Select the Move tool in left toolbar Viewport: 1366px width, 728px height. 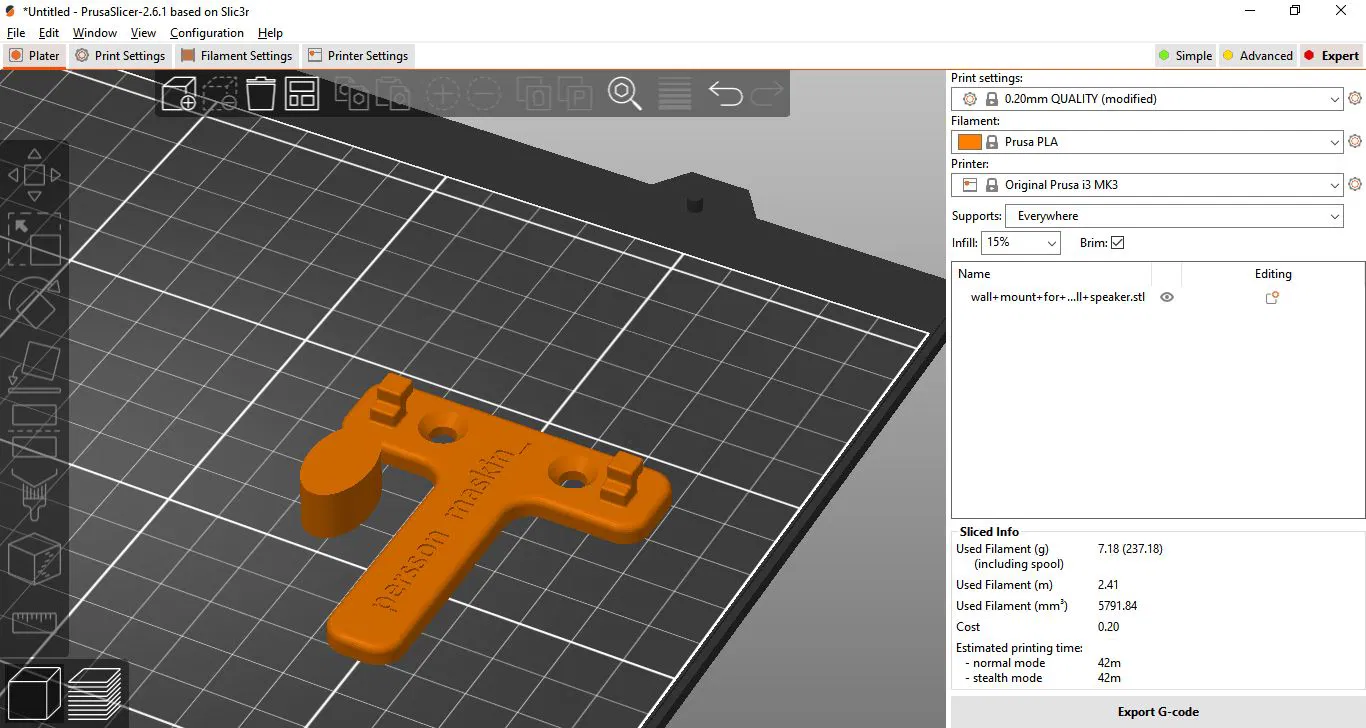tap(34, 176)
